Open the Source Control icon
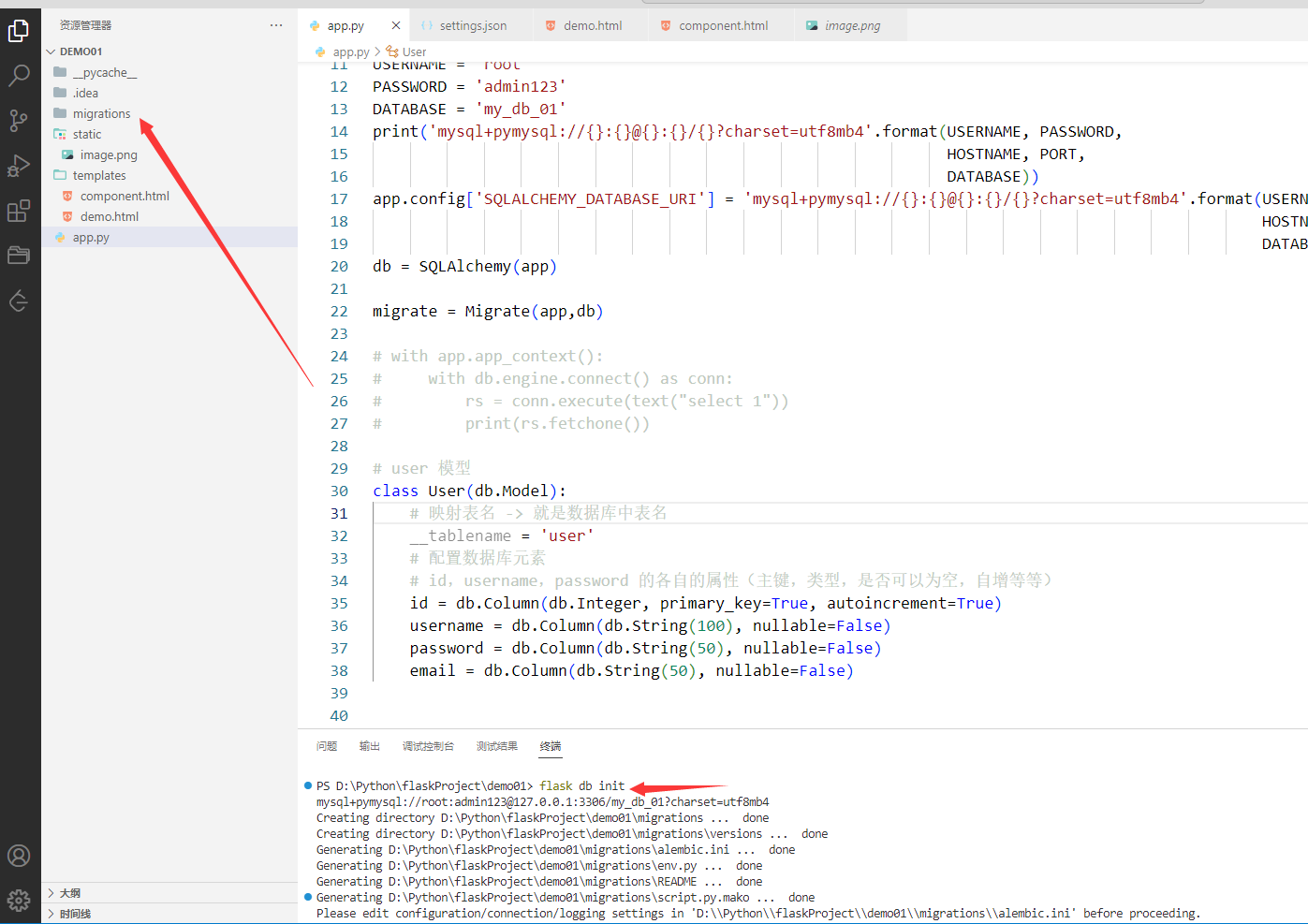This screenshot has height=924, width=1308. [x=19, y=121]
